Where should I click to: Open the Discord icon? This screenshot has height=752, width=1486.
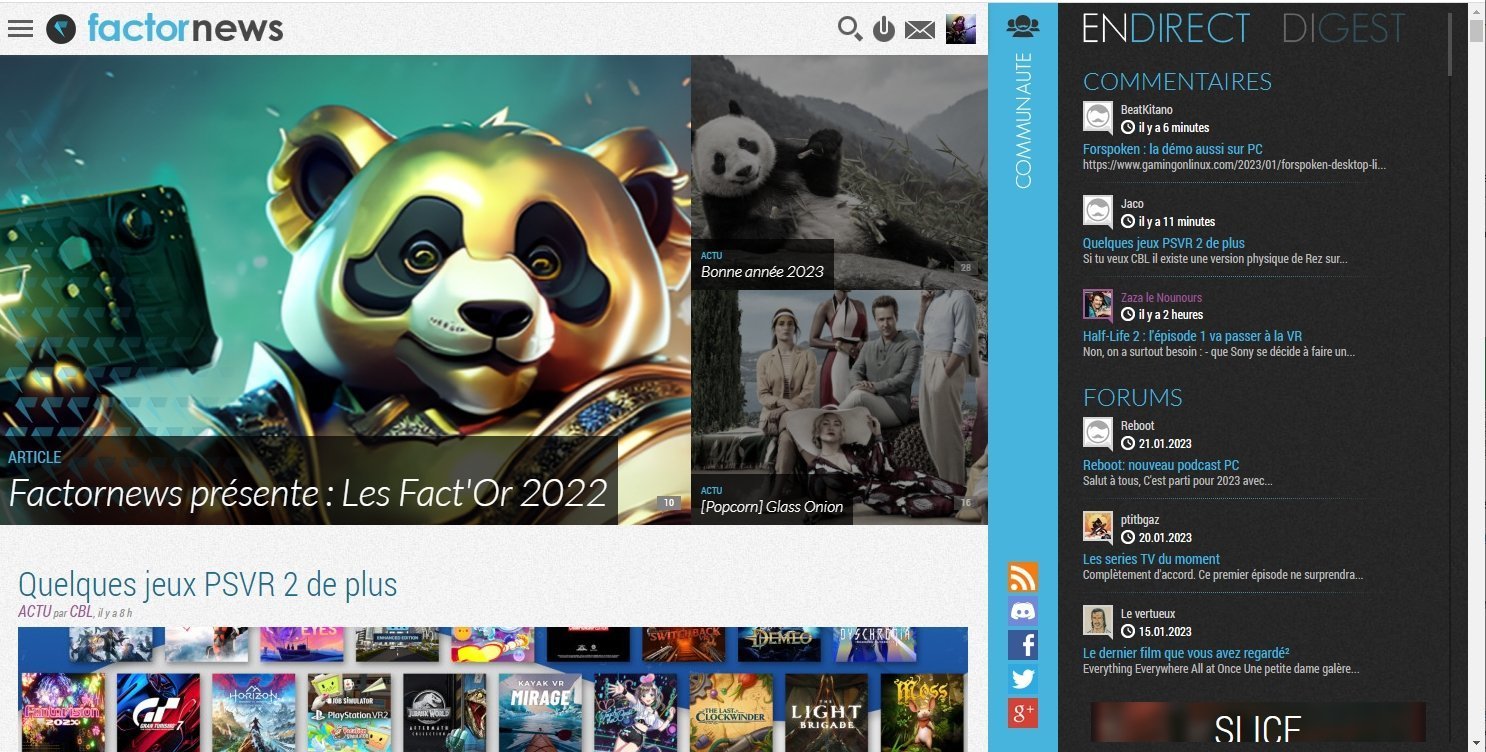tap(1022, 611)
